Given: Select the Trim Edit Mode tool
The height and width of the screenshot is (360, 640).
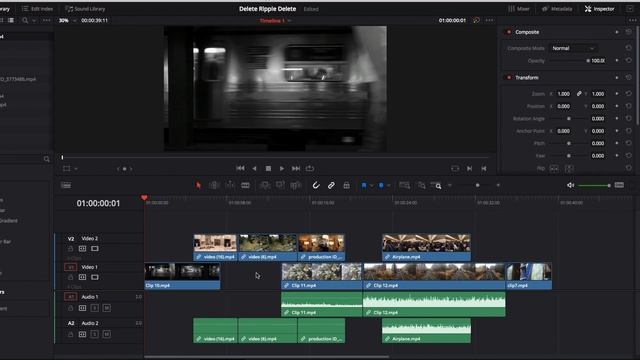Looking at the screenshot, I should tap(214, 185).
